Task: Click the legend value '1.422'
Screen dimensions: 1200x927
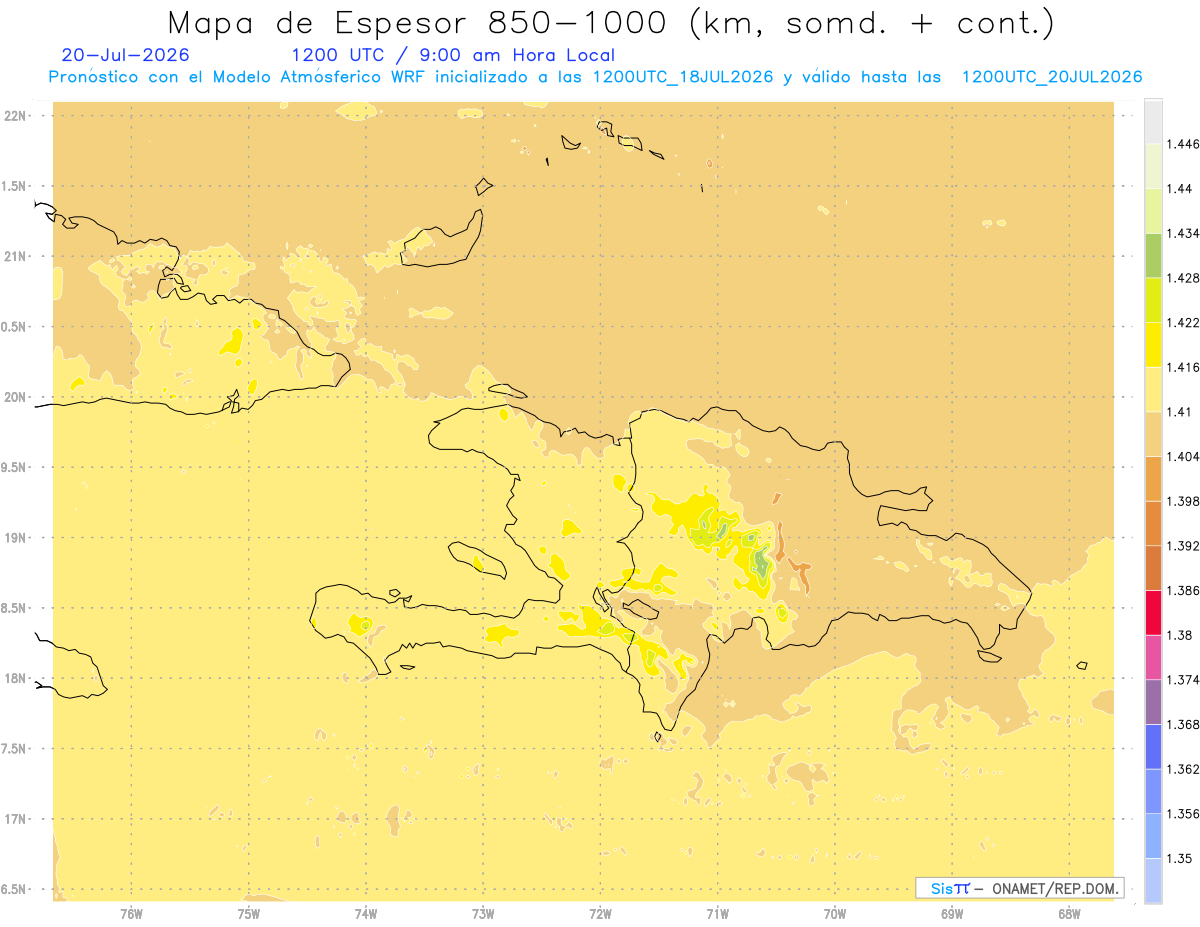Action: 1182,322
